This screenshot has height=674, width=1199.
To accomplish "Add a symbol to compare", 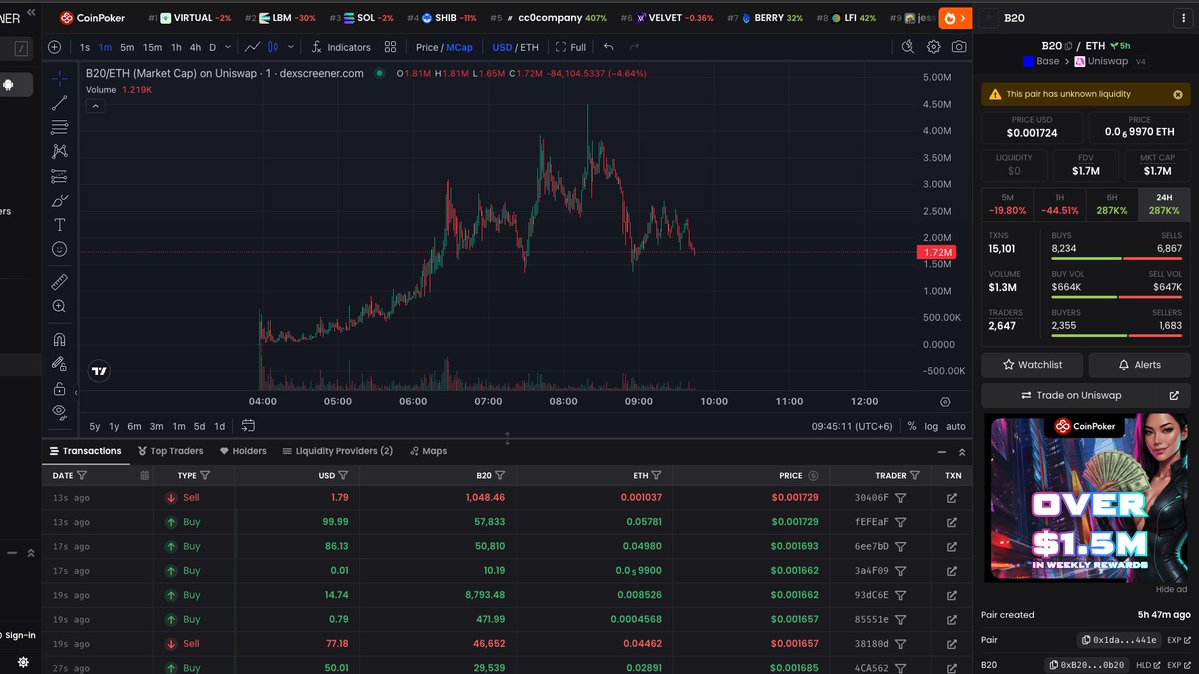I will click(x=54, y=47).
